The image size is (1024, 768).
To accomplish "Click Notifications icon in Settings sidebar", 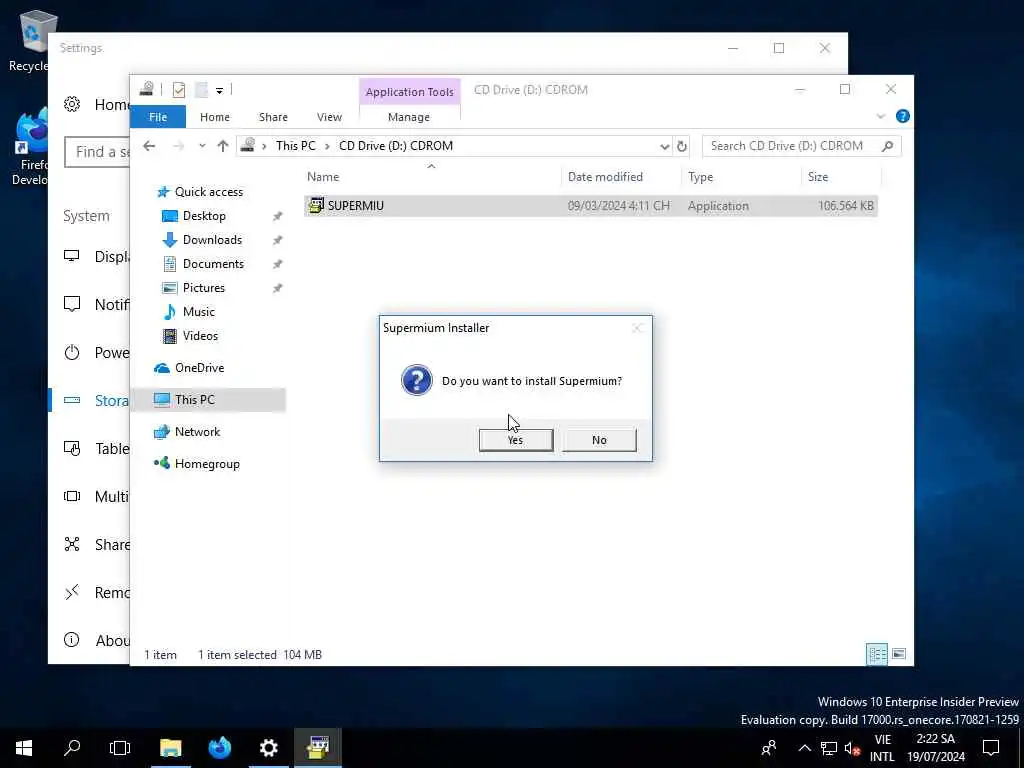I will (x=72, y=304).
